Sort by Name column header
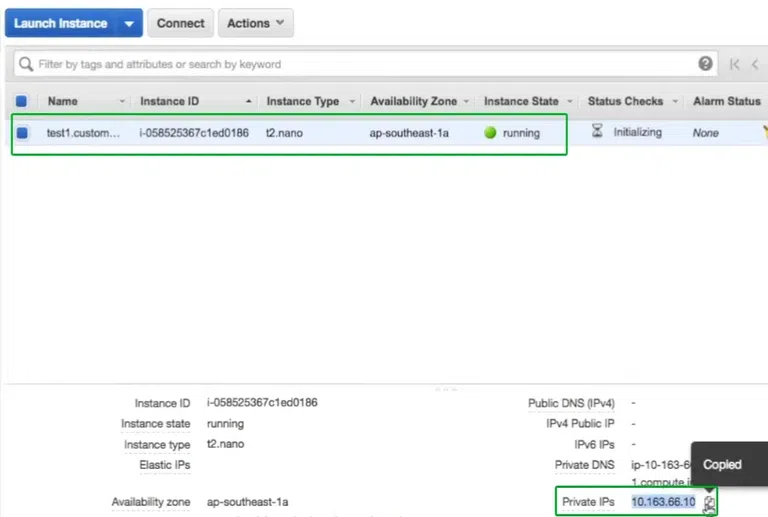Viewport: 768px width, 517px height. click(63, 101)
